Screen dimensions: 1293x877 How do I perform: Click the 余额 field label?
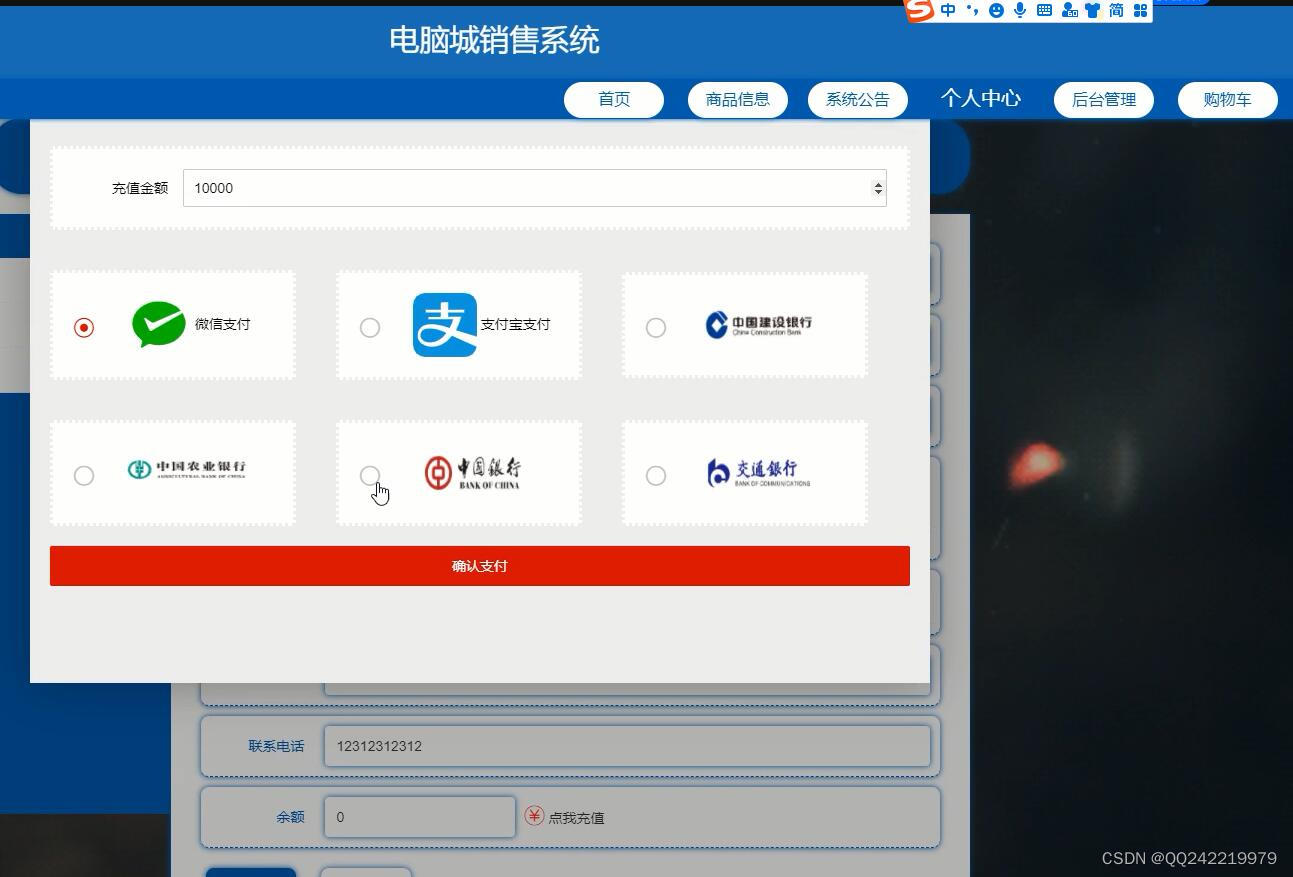(x=291, y=817)
